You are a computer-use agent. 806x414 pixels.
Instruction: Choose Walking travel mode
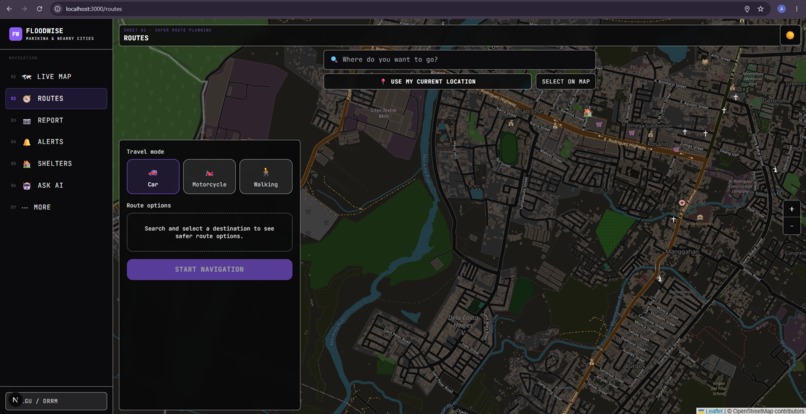[x=266, y=176]
